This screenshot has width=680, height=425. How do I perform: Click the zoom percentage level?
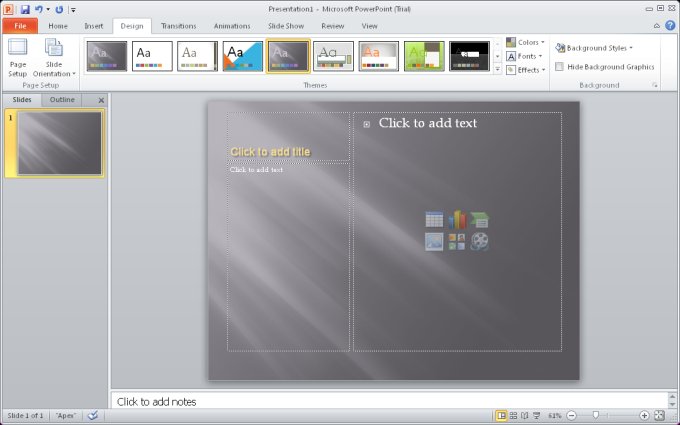pyautogui.click(x=555, y=415)
